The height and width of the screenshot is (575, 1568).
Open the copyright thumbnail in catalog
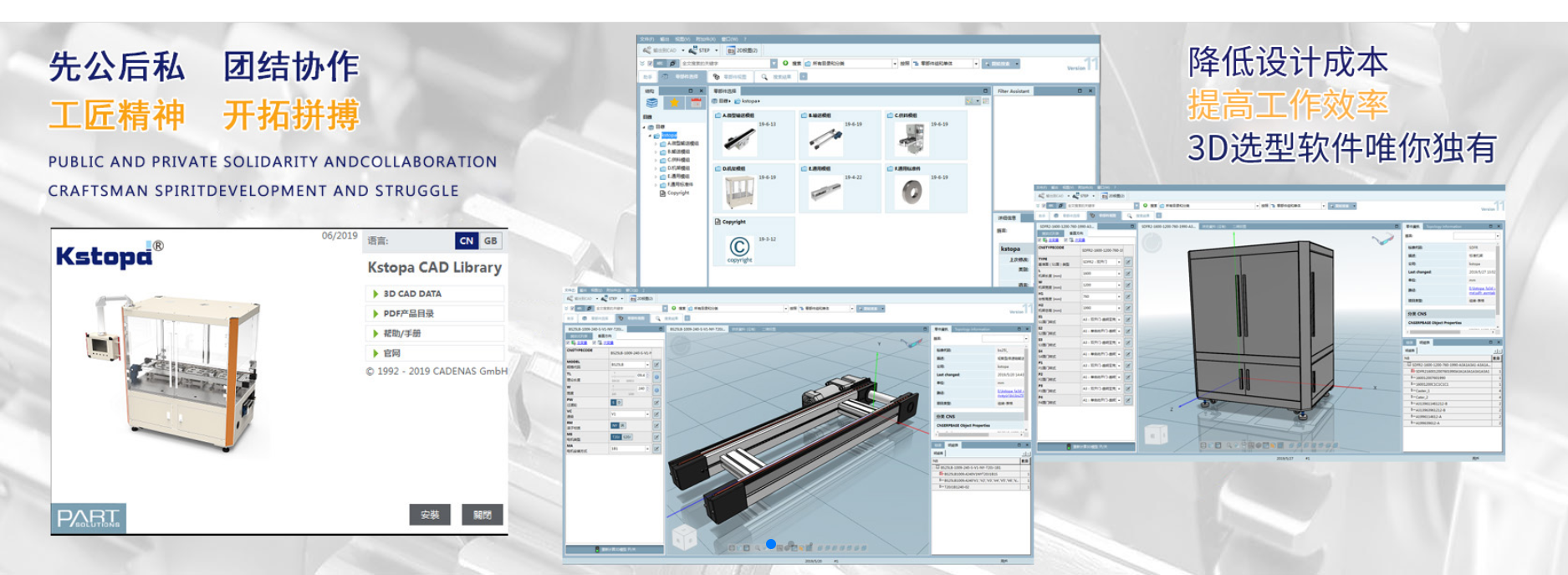click(739, 248)
